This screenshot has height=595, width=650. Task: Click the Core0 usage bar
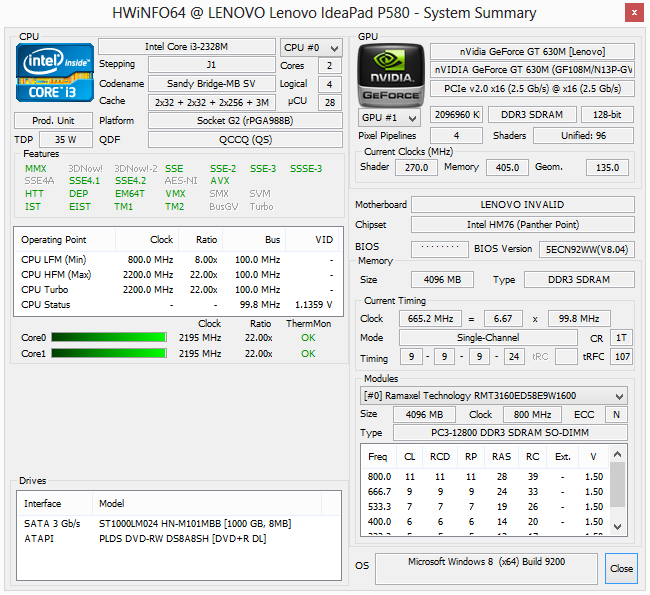tap(109, 338)
